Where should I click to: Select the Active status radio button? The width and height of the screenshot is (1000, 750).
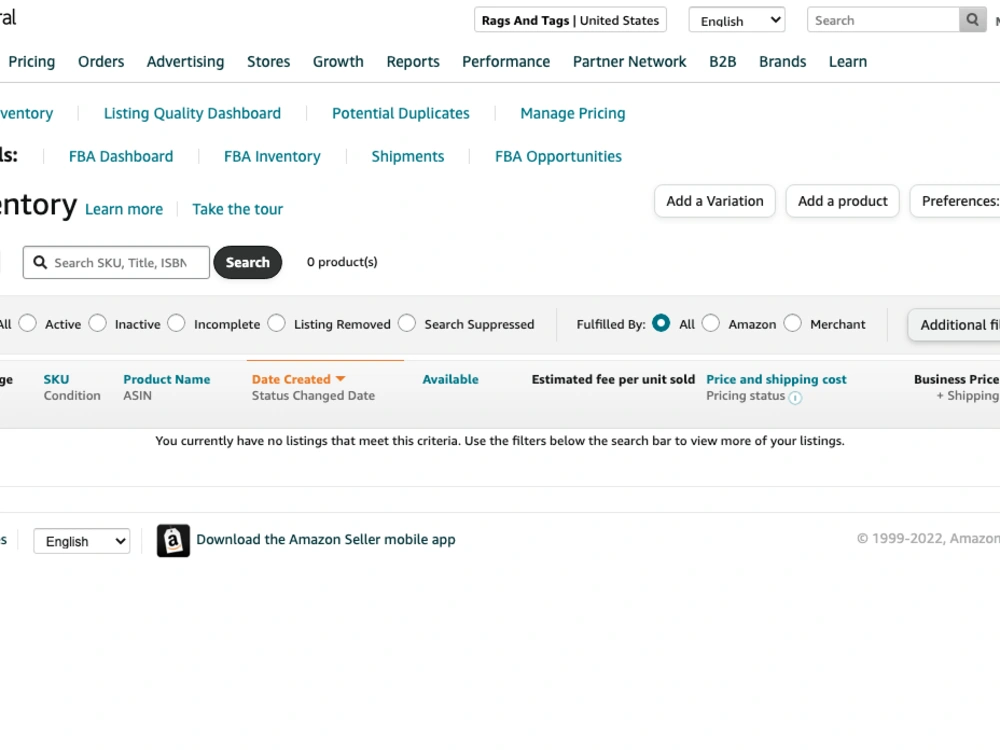click(x=28, y=323)
